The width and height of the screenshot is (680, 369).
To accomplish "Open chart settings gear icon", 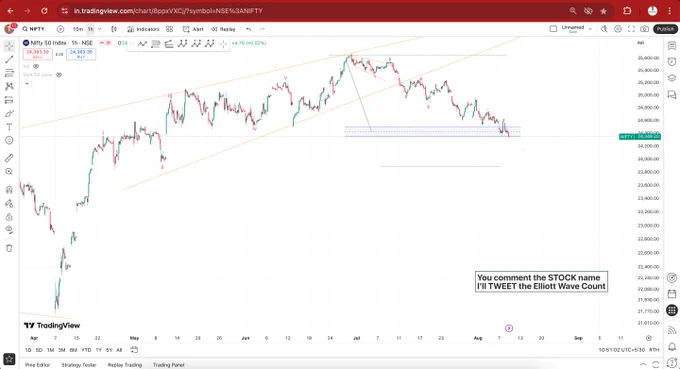I will click(x=618, y=29).
